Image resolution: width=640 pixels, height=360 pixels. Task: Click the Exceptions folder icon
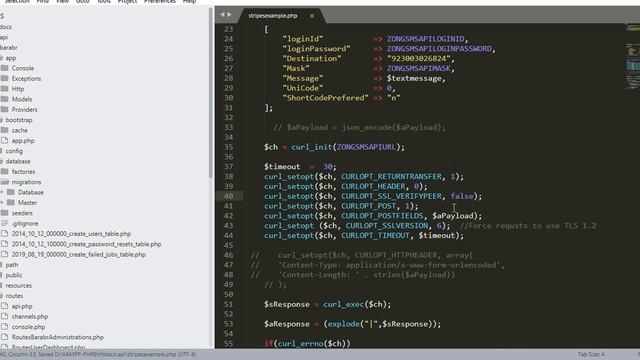tap(4, 78)
